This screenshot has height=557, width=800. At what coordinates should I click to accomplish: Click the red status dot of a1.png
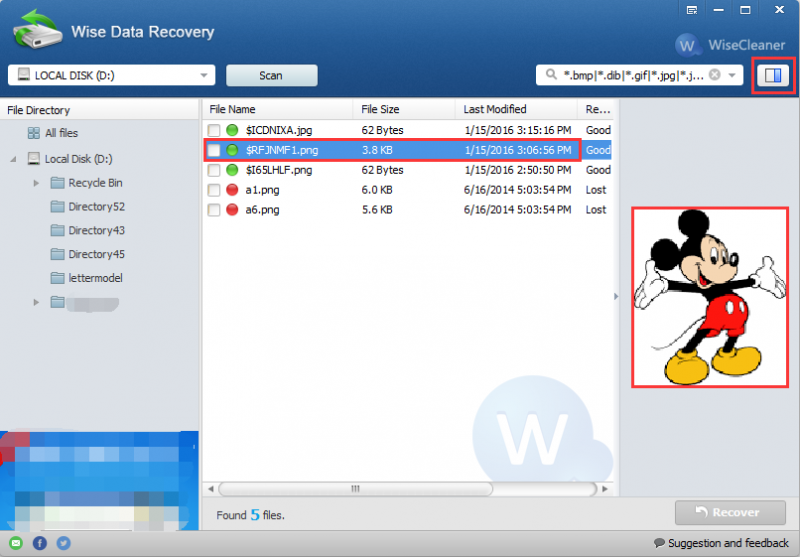coord(232,190)
